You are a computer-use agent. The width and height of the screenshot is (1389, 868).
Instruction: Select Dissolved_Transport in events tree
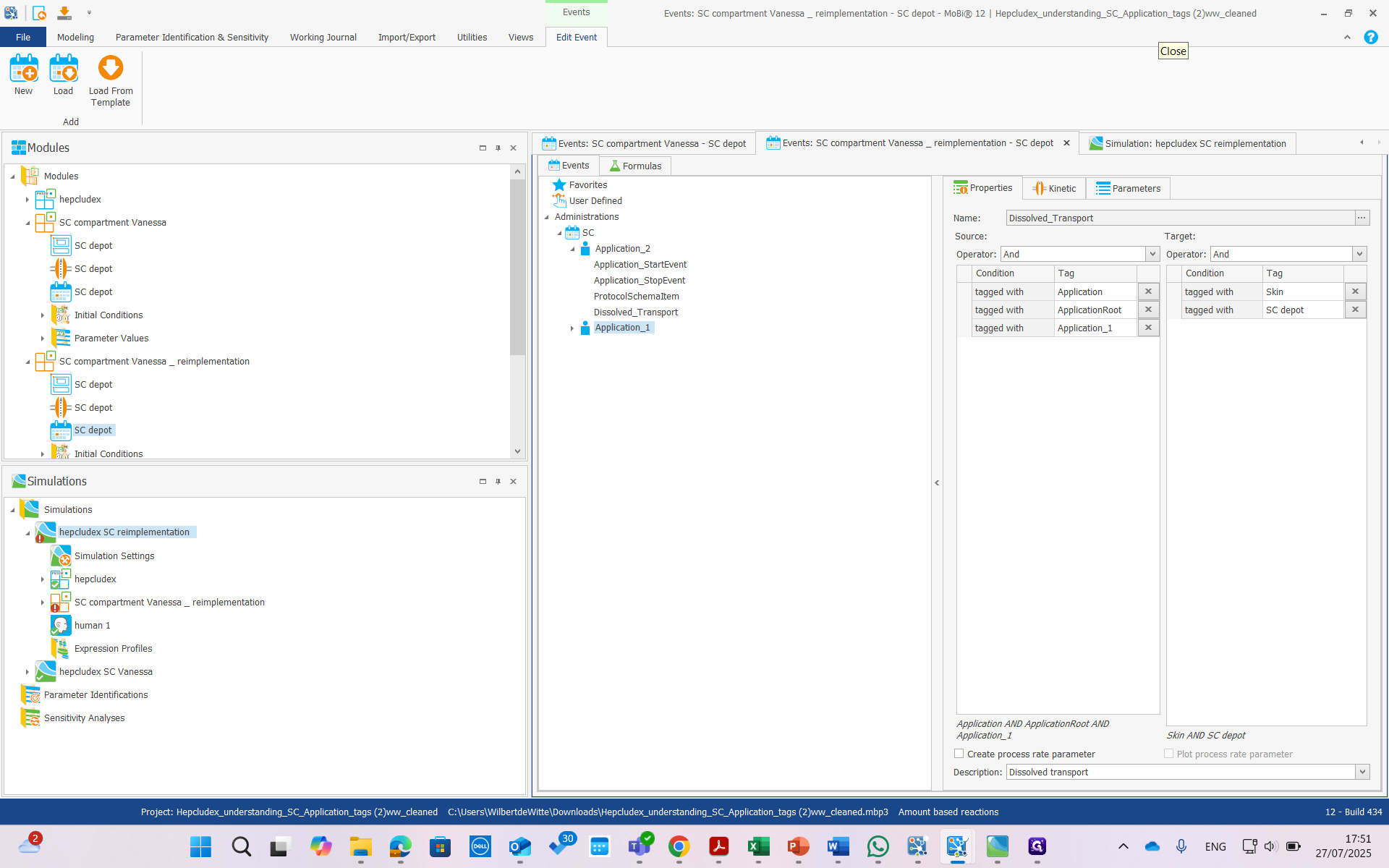point(635,312)
